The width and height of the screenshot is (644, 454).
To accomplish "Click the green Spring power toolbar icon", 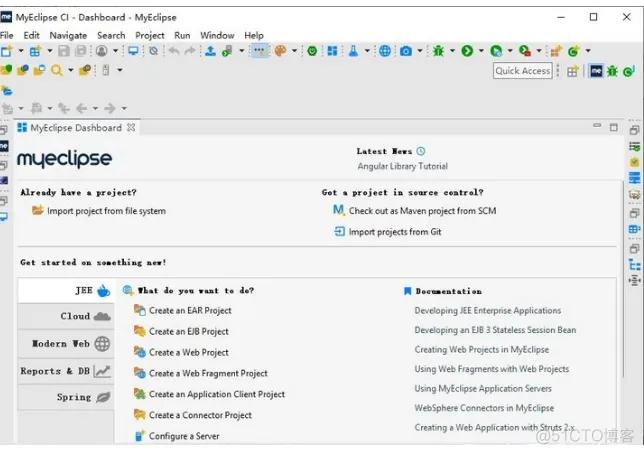I will [312, 51].
